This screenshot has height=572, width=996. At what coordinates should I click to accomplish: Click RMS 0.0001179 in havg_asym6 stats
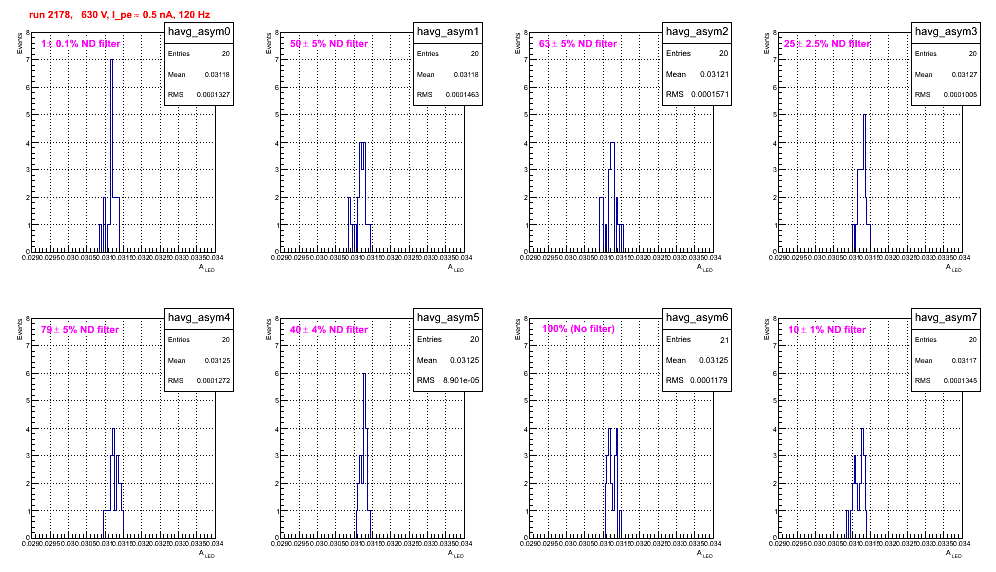tap(697, 380)
